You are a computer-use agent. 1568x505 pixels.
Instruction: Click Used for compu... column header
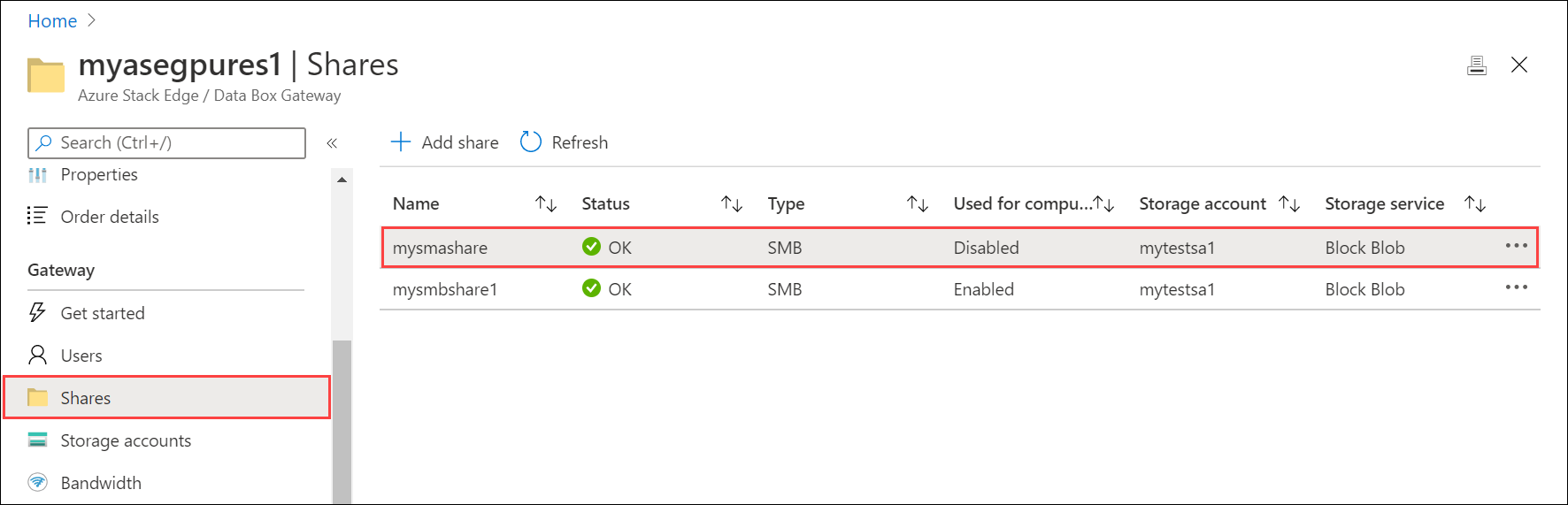(1023, 204)
